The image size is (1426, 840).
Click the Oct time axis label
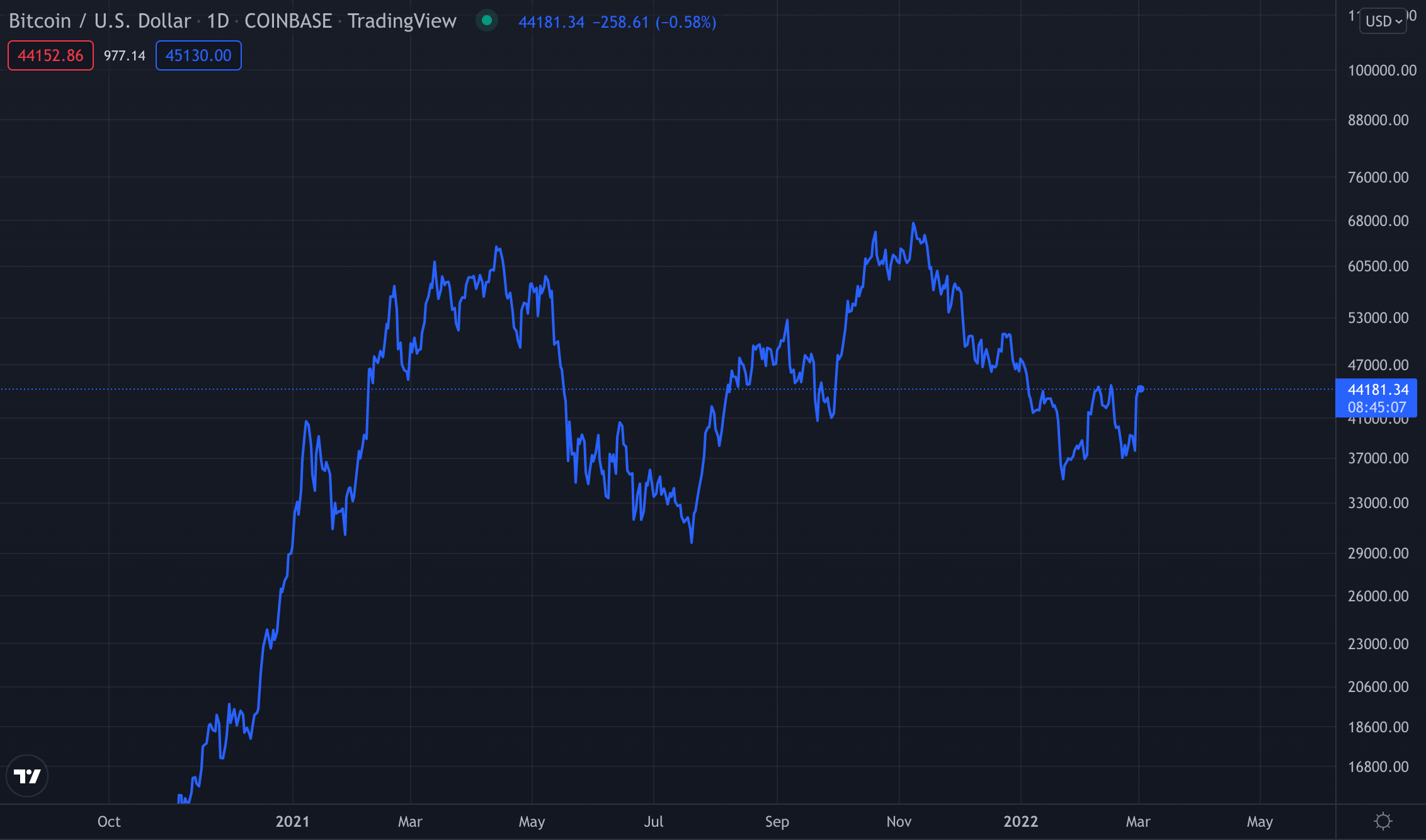(x=109, y=822)
